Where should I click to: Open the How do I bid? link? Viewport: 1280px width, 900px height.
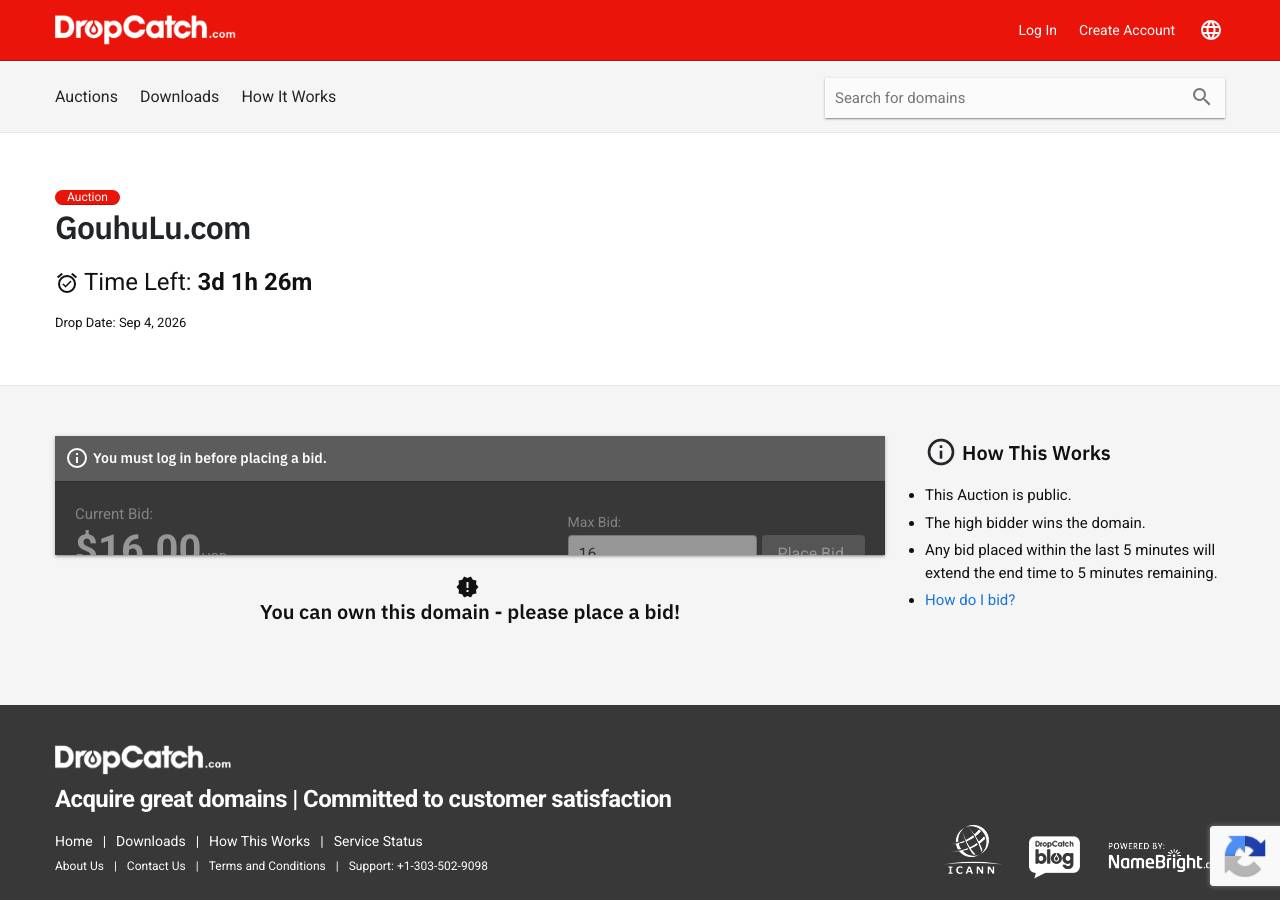[x=970, y=600]
